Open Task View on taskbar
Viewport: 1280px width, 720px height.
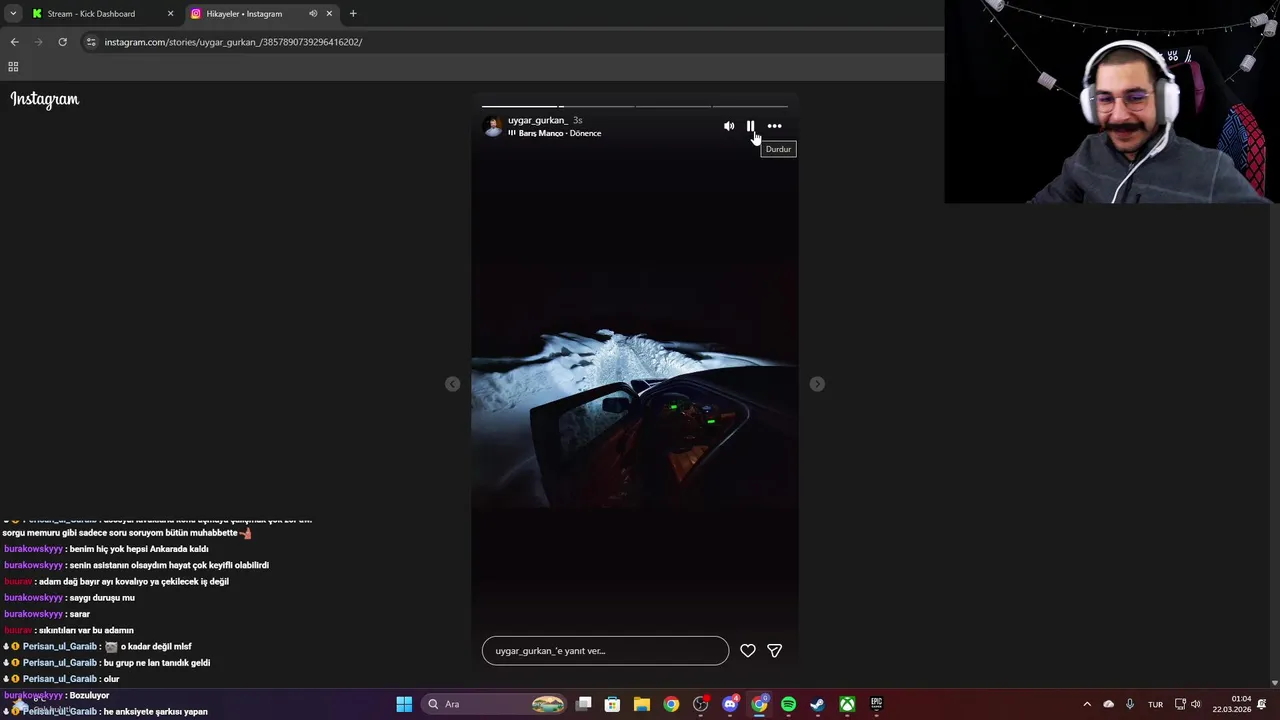(x=584, y=704)
